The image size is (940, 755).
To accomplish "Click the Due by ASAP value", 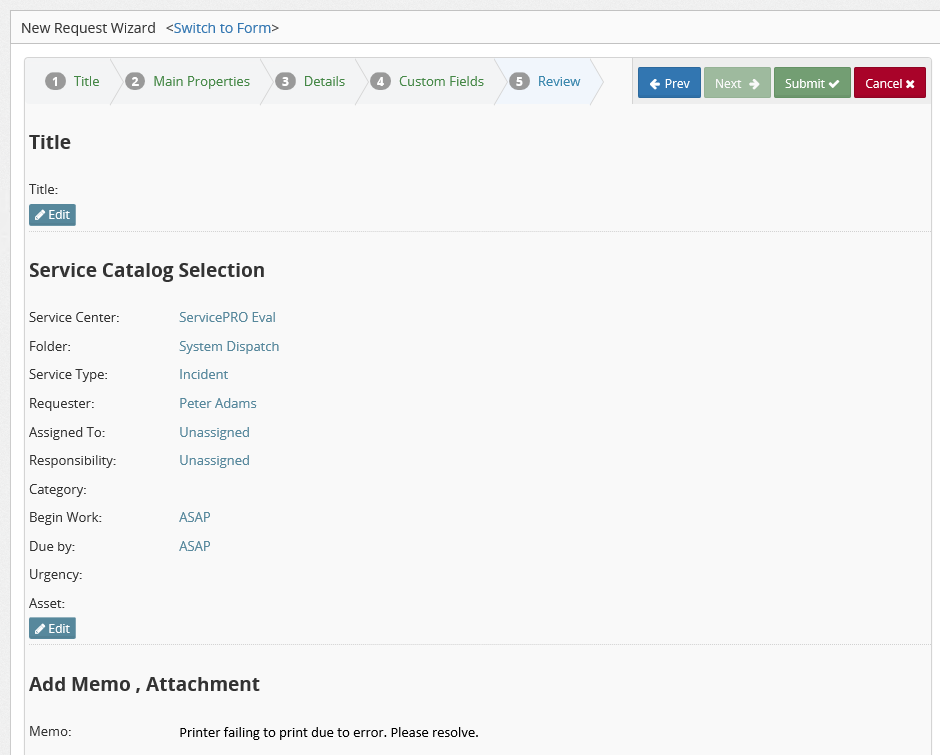I will tap(194, 546).
